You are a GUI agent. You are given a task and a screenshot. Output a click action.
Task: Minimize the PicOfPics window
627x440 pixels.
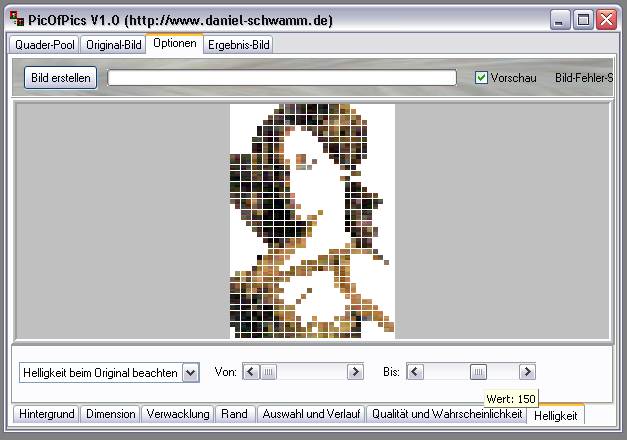point(560,20)
